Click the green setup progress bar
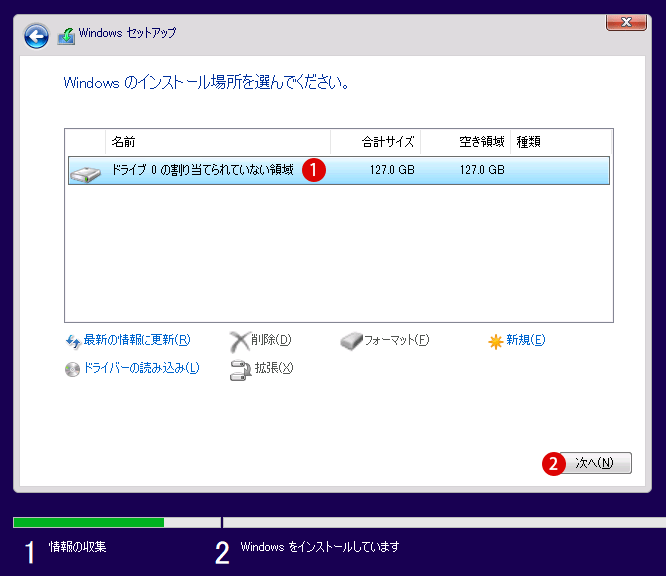Image resolution: width=666 pixels, height=576 pixels. [x=89, y=522]
